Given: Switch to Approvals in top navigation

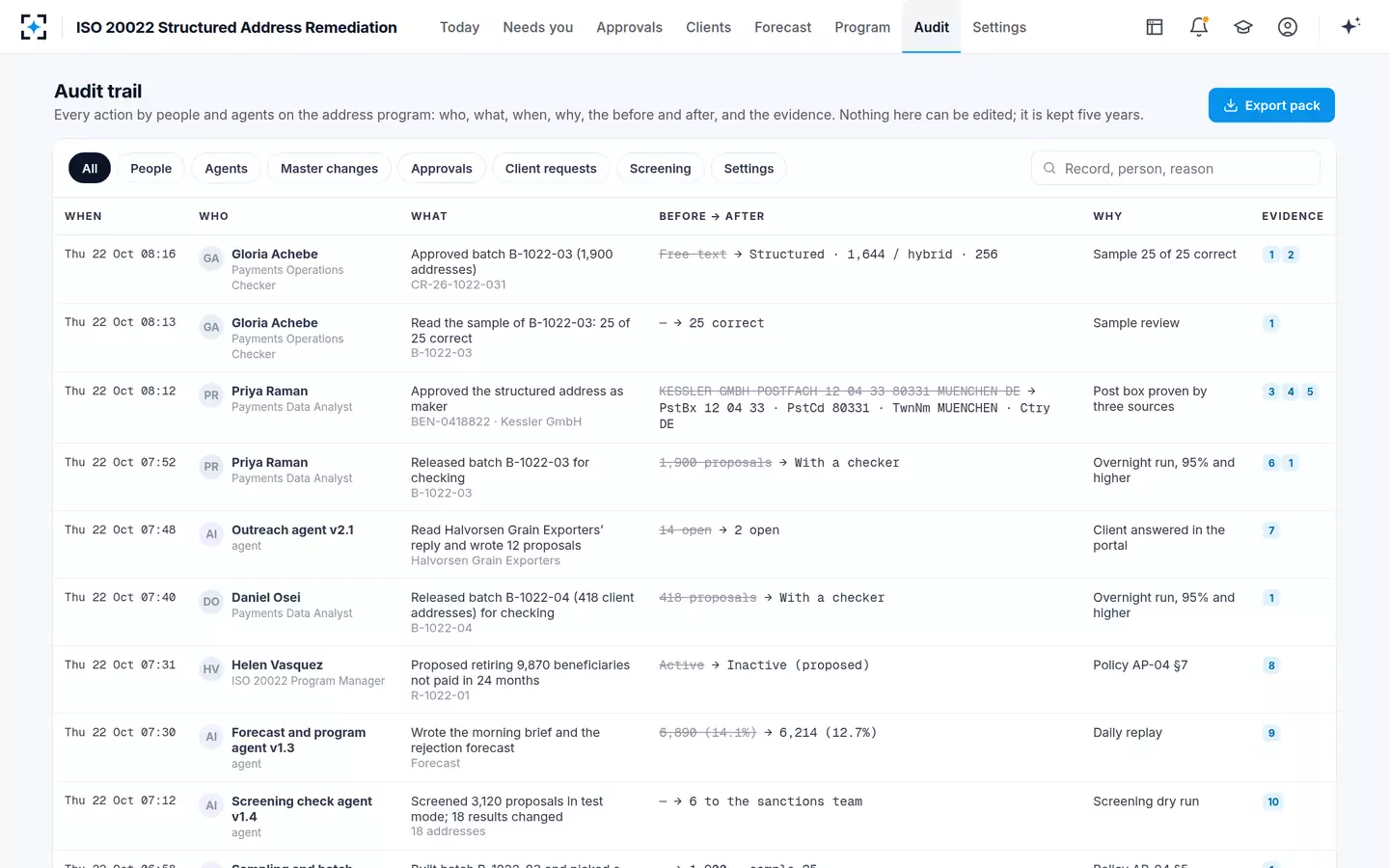Looking at the screenshot, I should coord(629,27).
